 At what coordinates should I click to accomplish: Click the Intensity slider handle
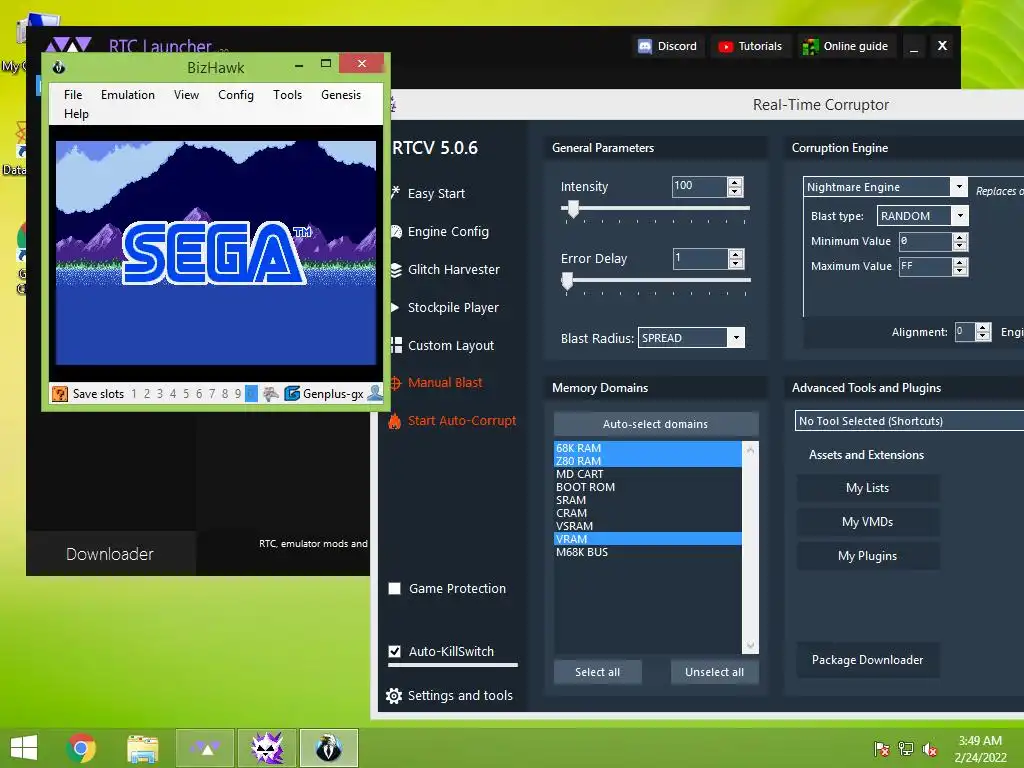point(573,209)
